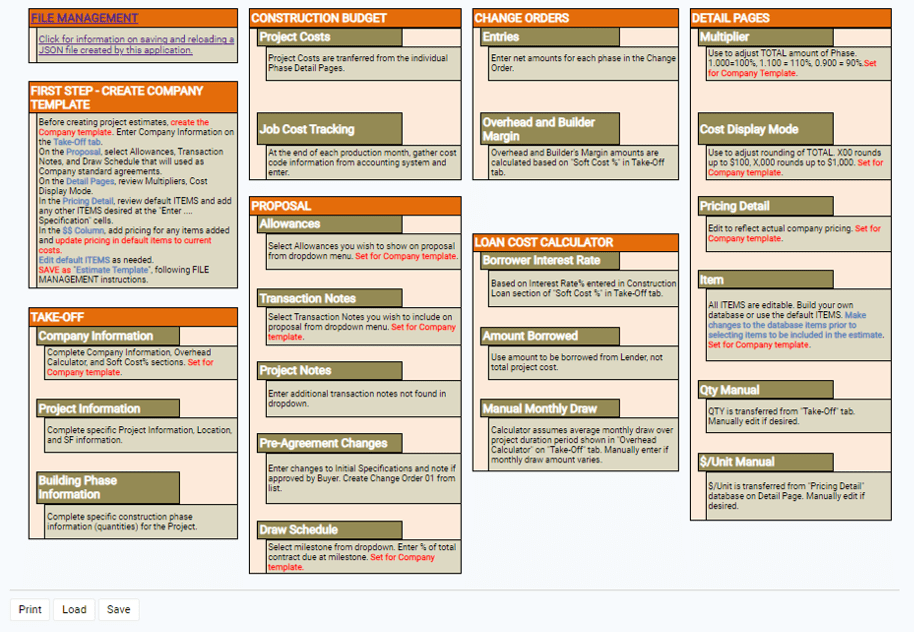
Task: Click the 'Qty Manual' subheading
Action: tap(766, 390)
